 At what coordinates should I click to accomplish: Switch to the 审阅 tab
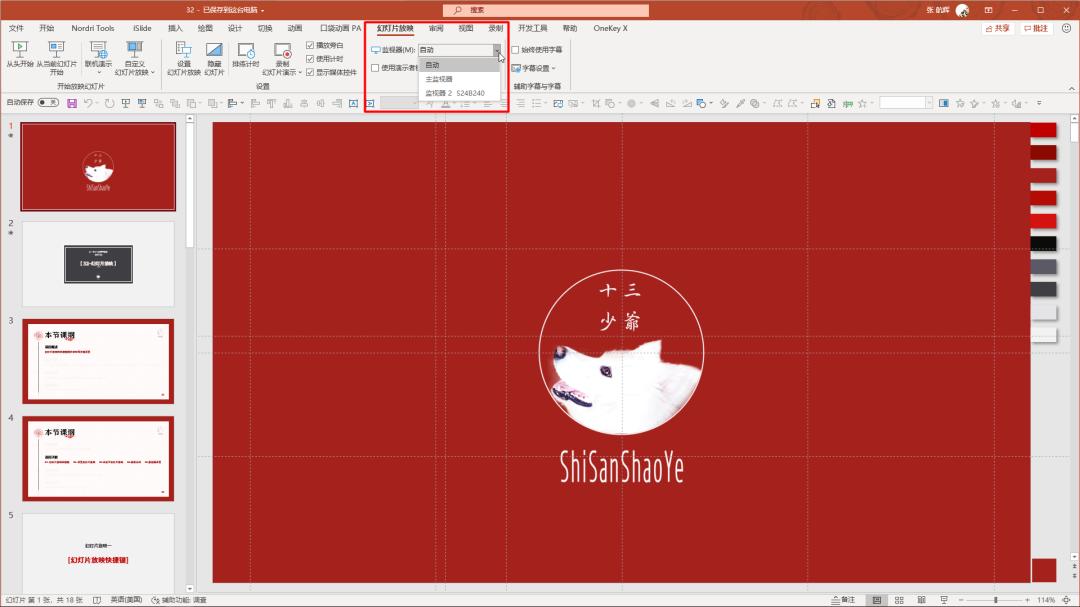click(436, 28)
